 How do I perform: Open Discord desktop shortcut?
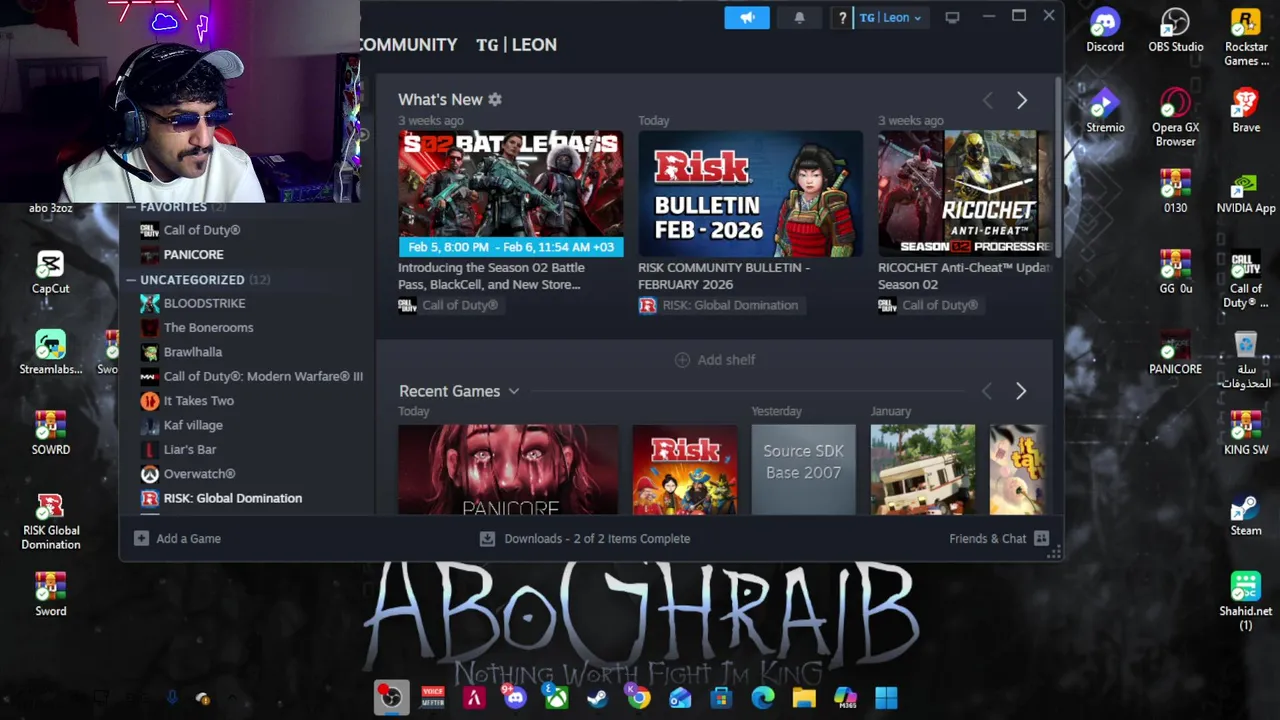[x=1105, y=30]
